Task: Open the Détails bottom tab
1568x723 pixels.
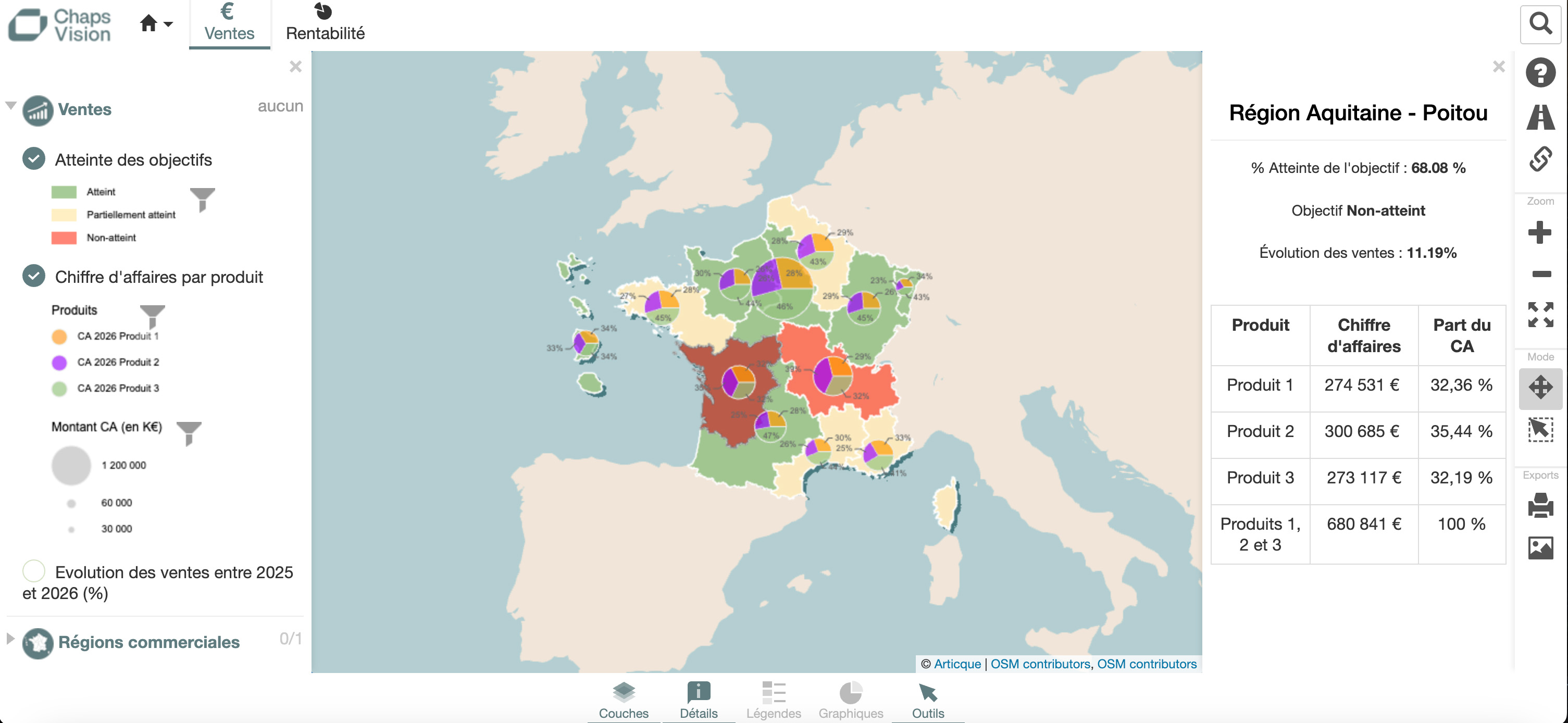Action: 698,701
